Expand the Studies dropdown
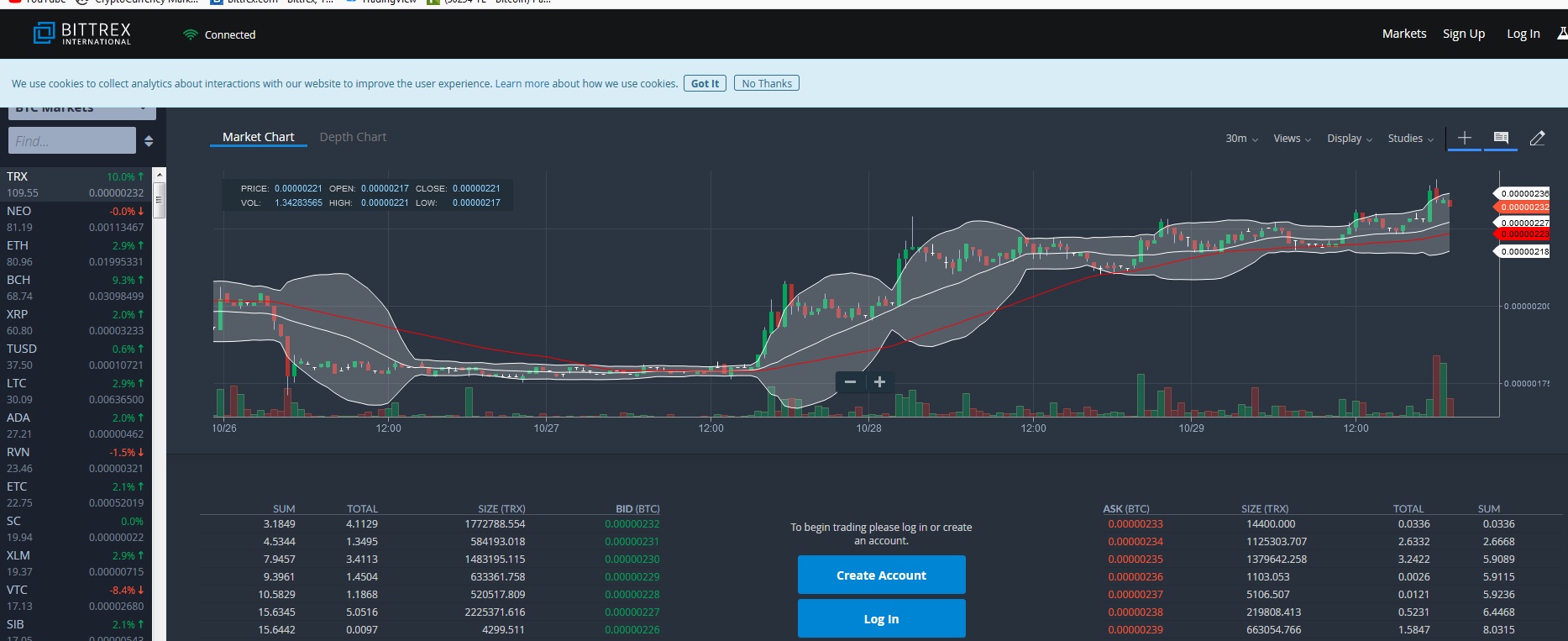Screen dimensions: 1568x641 point(1411,139)
